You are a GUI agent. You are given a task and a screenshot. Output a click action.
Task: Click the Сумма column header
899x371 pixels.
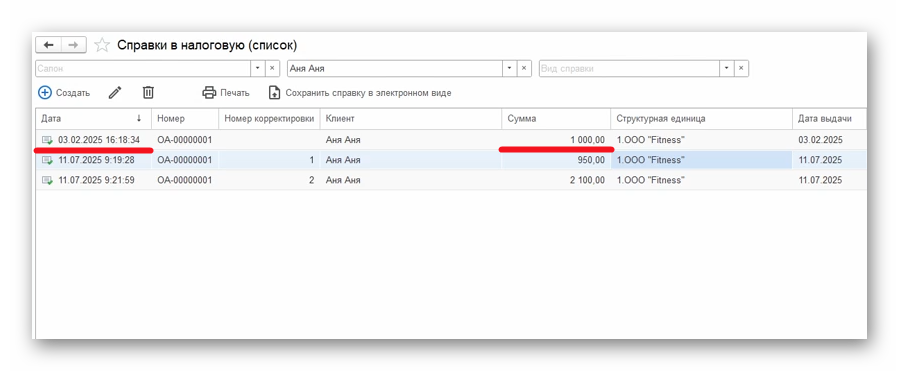coord(556,119)
